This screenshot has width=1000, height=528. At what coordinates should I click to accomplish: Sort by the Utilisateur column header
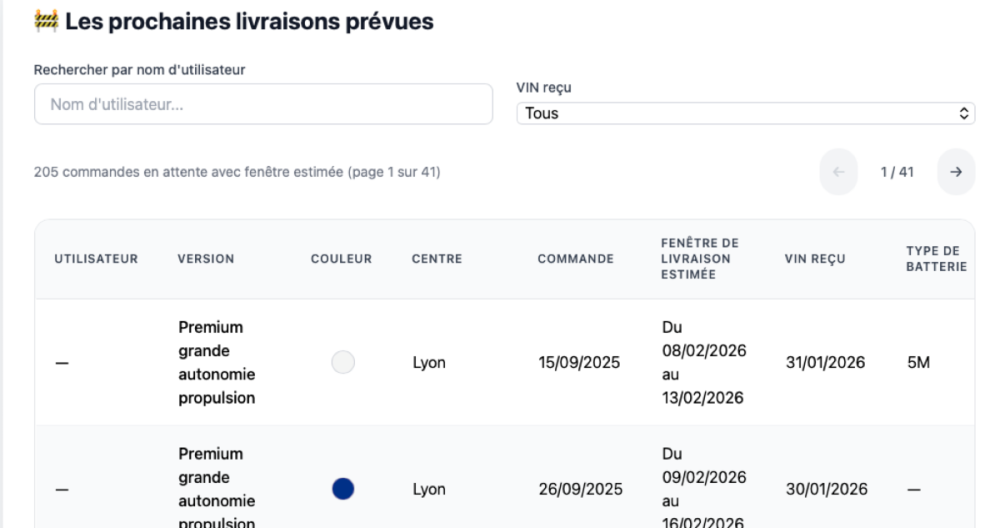coord(96,259)
